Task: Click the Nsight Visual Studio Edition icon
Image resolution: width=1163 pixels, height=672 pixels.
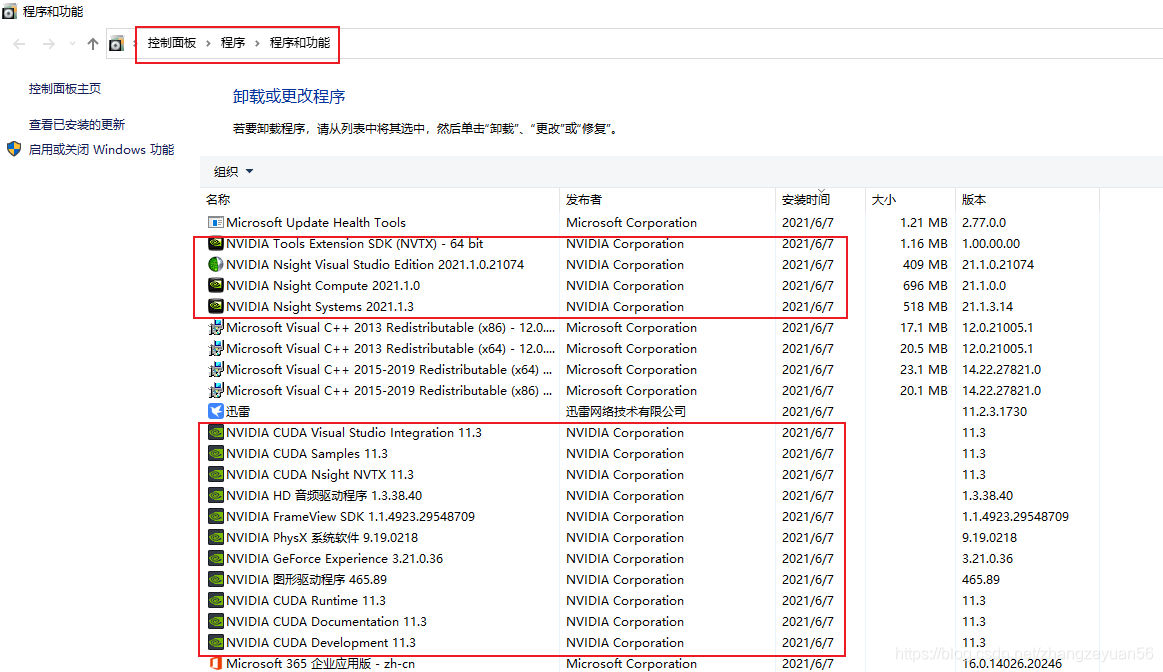Action: point(216,265)
